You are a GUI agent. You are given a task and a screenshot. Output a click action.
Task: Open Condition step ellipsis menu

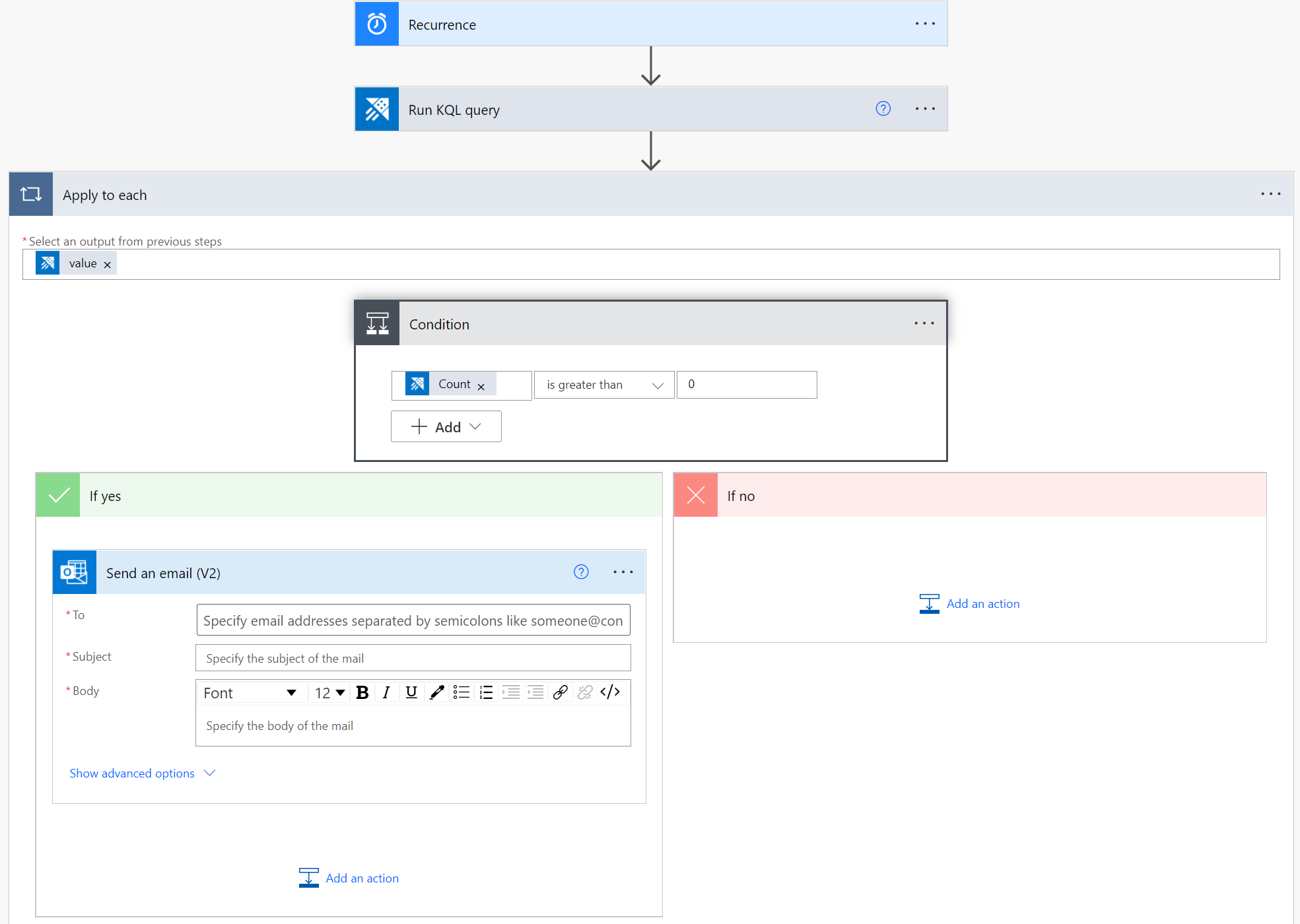click(924, 323)
